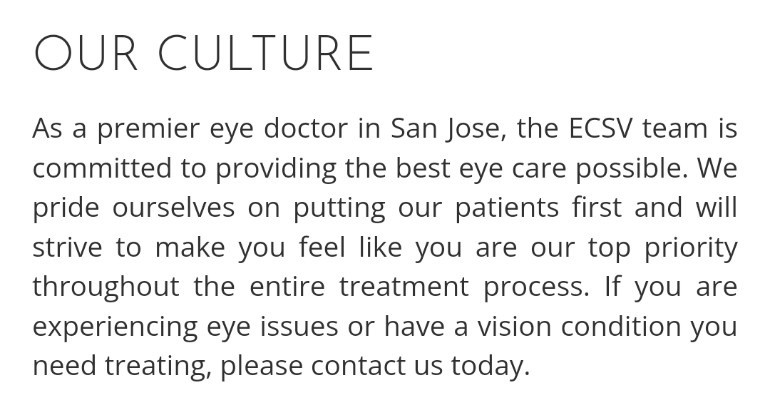
Task: Click the OUR CULTURE heading
Action: (203, 54)
